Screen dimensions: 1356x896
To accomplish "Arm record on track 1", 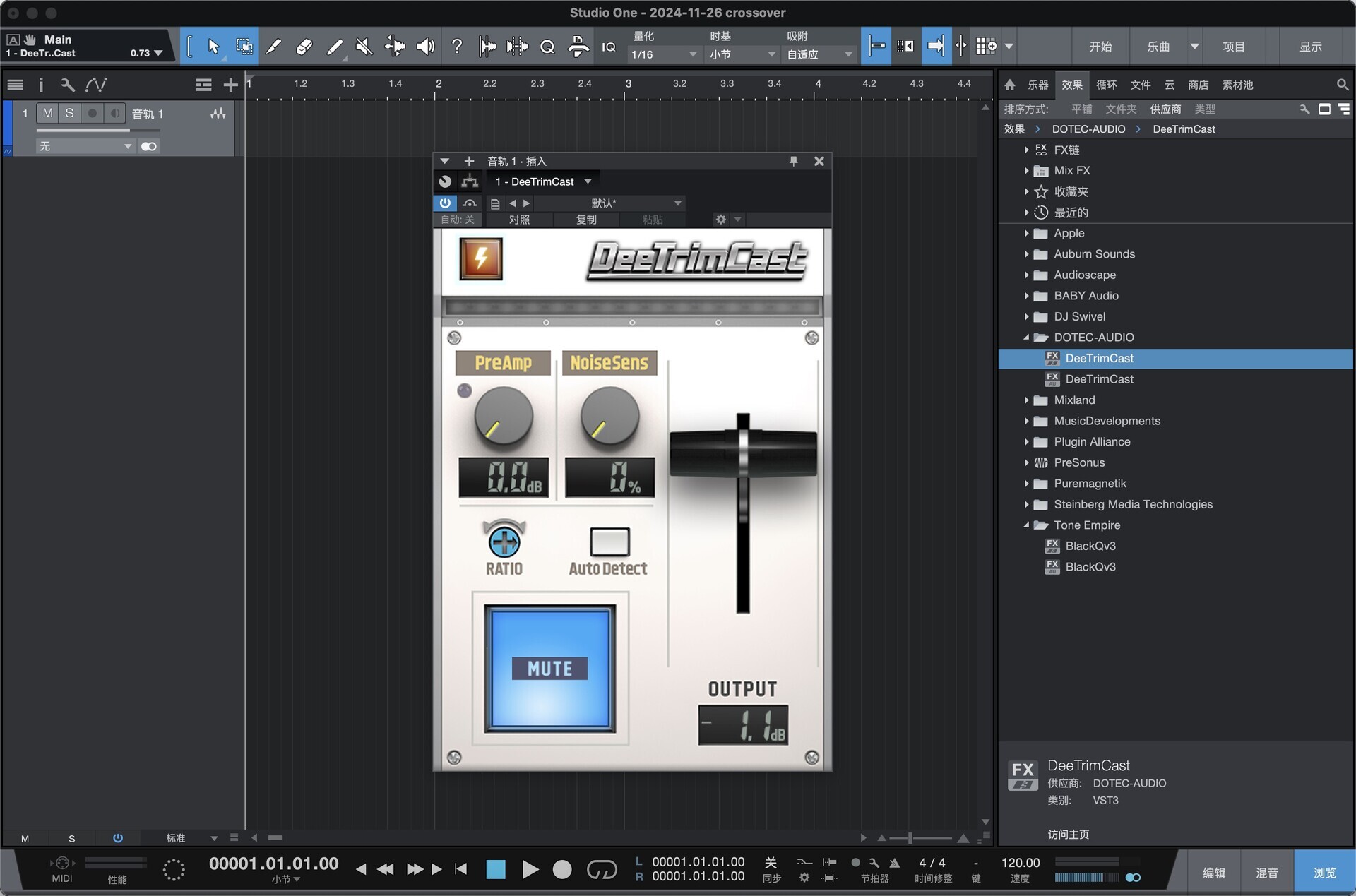I will (x=92, y=113).
